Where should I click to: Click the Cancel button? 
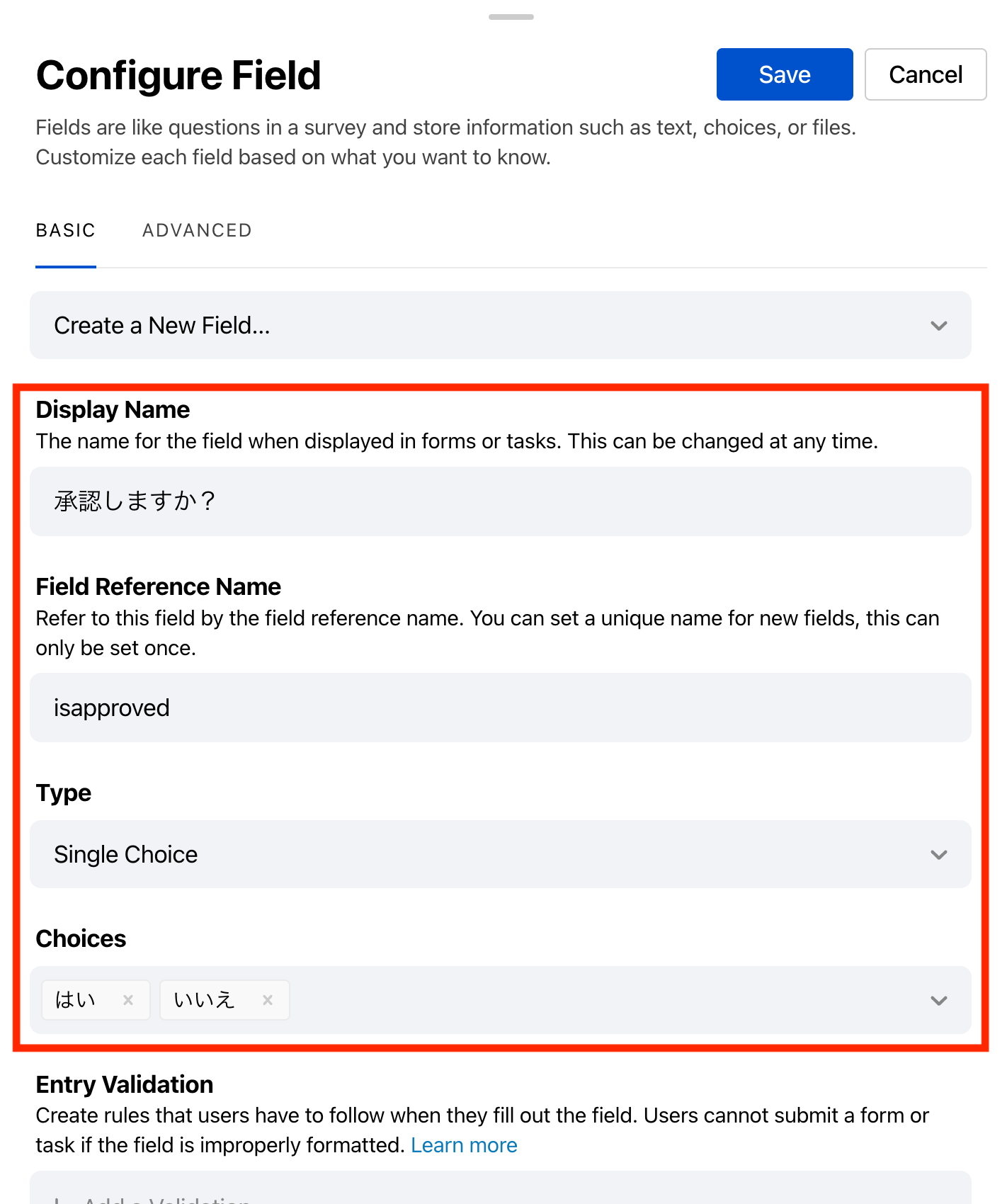pos(926,74)
